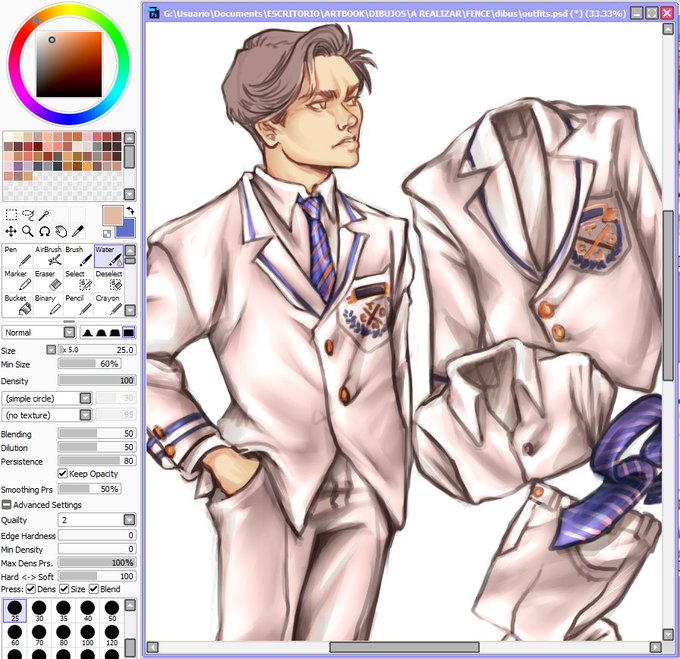The height and width of the screenshot is (659, 680).
Task: Select brush size preset 30
Action: pos(39,610)
